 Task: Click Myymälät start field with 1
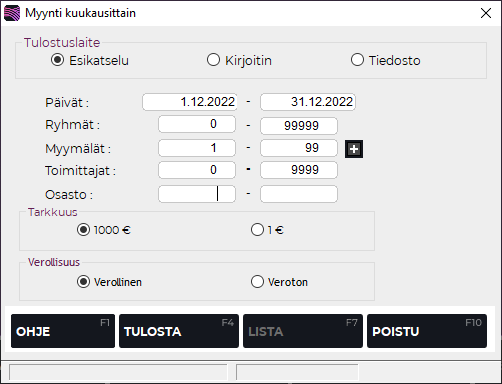tap(197, 148)
